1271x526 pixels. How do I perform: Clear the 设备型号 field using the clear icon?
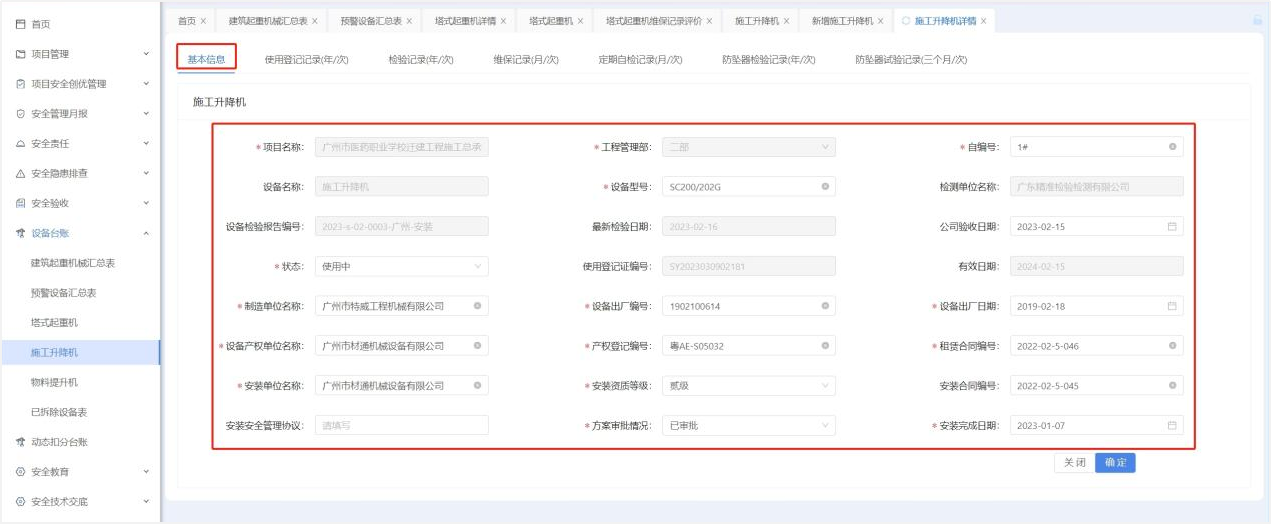point(825,187)
